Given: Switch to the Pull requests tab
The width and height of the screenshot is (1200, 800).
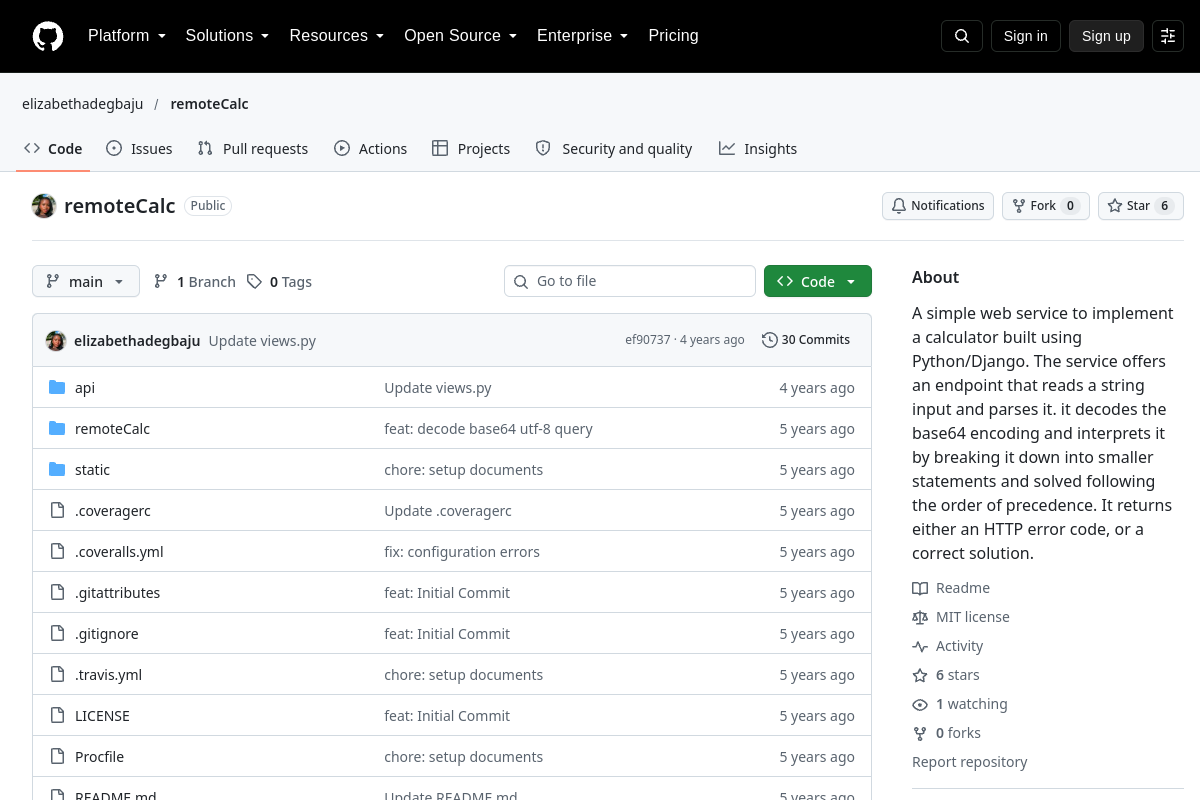Looking at the screenshot, I should click(x=253, y=149).
